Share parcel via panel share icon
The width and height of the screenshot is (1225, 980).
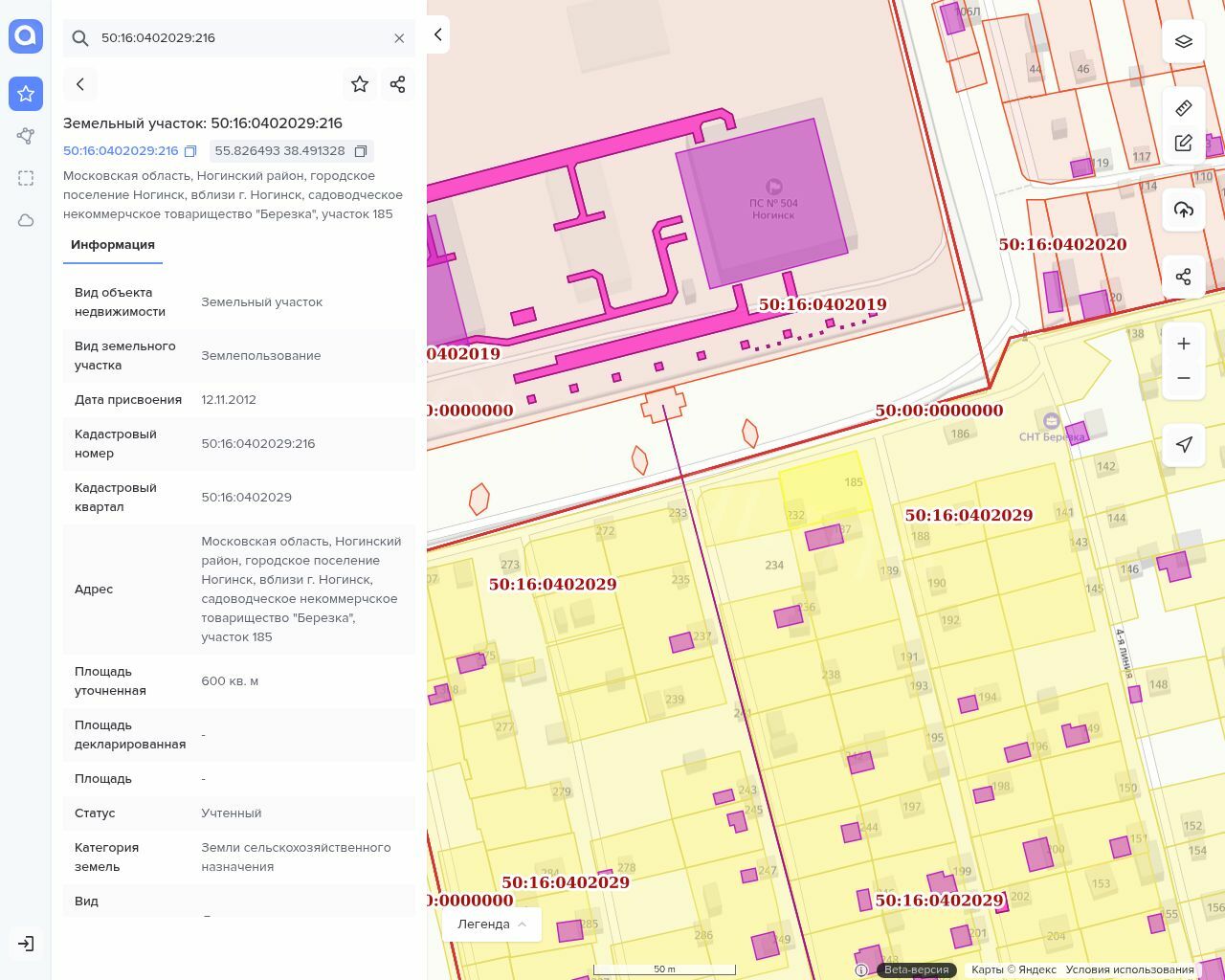point(398,84)
